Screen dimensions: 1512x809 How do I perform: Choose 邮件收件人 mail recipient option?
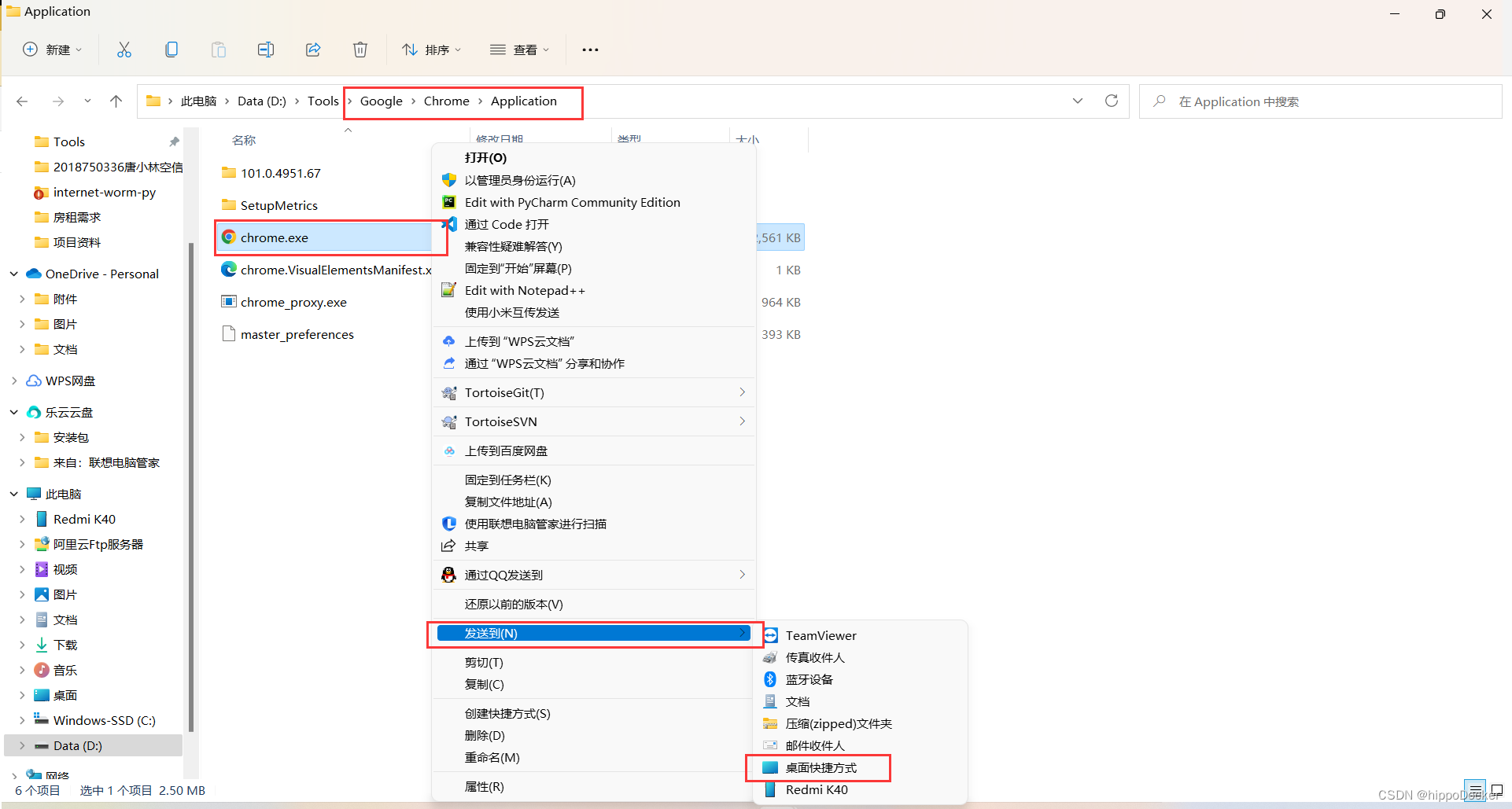click(815, 745)
